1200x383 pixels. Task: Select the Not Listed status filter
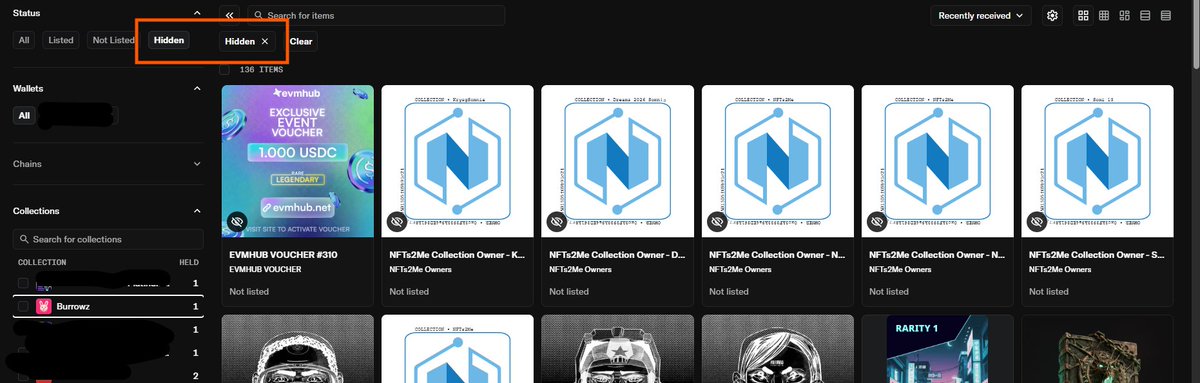tap(113, 40)
